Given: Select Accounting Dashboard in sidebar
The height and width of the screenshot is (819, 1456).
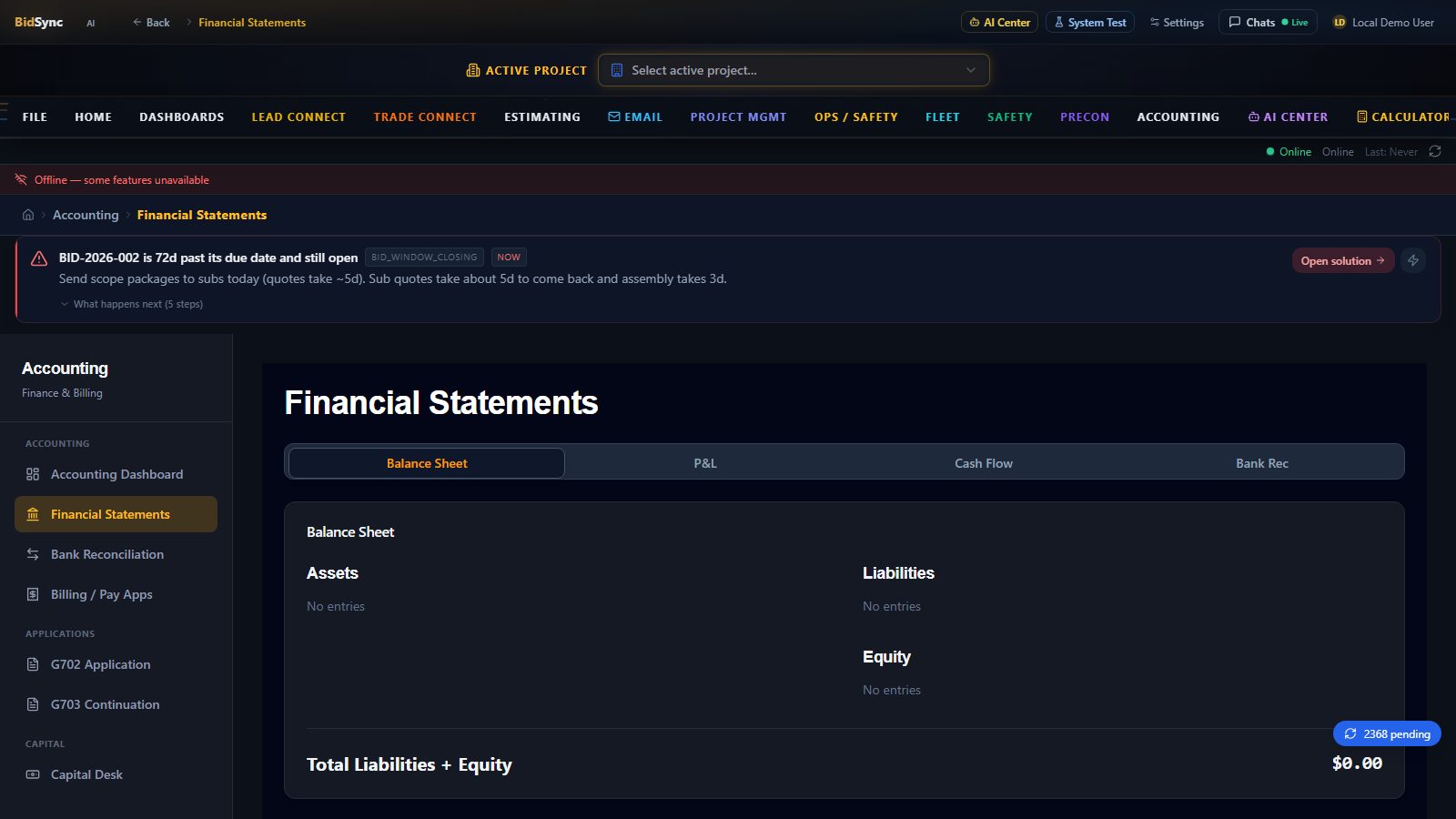Looking at the screenshot, I should click(x=116, y=474).
